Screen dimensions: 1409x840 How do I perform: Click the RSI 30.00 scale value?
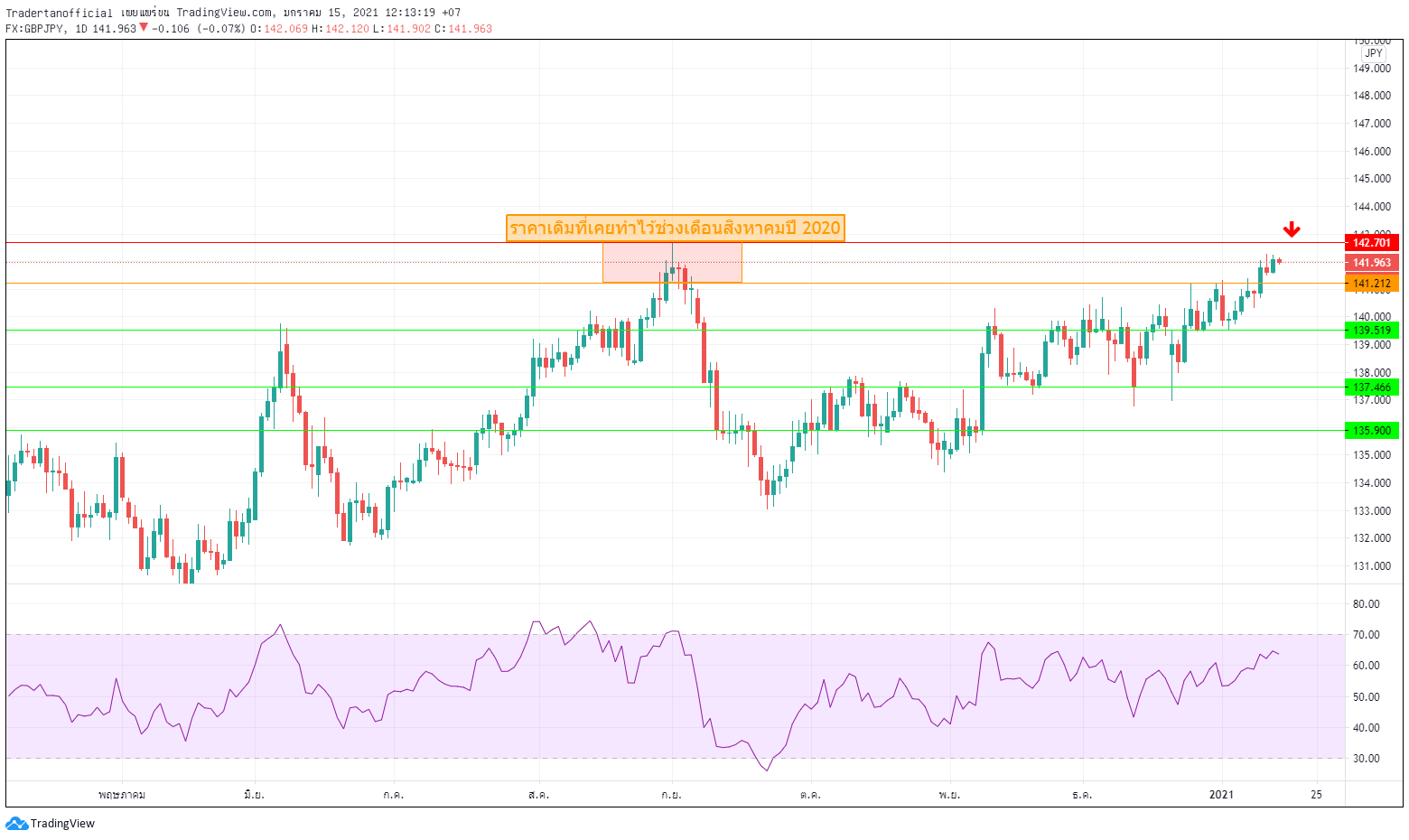(x=1367, y=759)
